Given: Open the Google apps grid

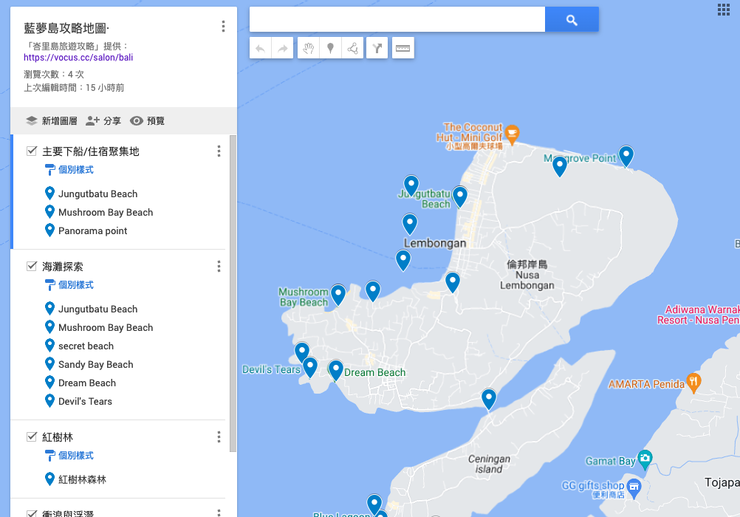Looking at the screenshot, I should point(723,9).
